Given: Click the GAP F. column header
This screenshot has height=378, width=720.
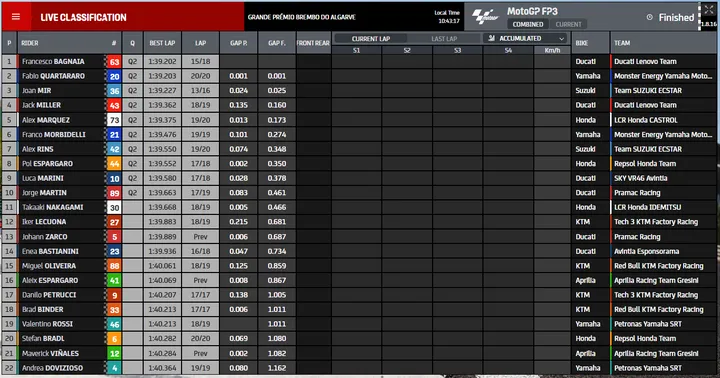Looking at the screenshot, I should click(276, 43).
